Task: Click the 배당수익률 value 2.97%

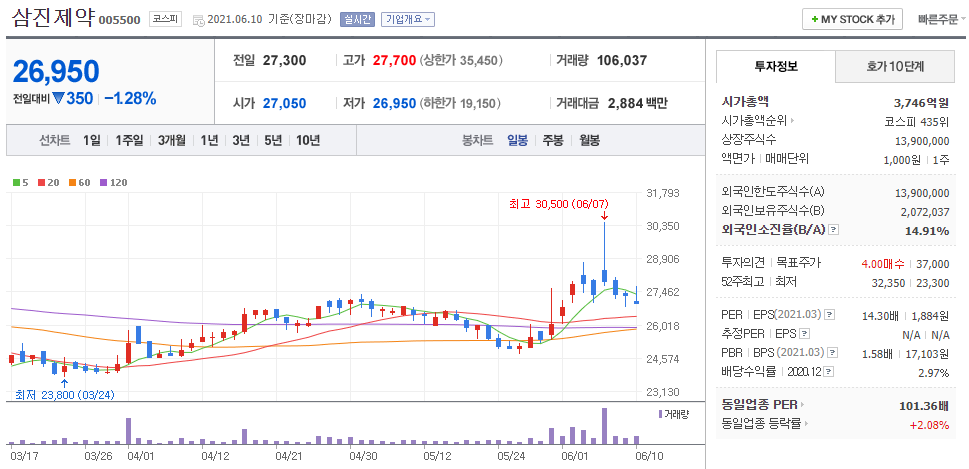Action: coord(934,373)
